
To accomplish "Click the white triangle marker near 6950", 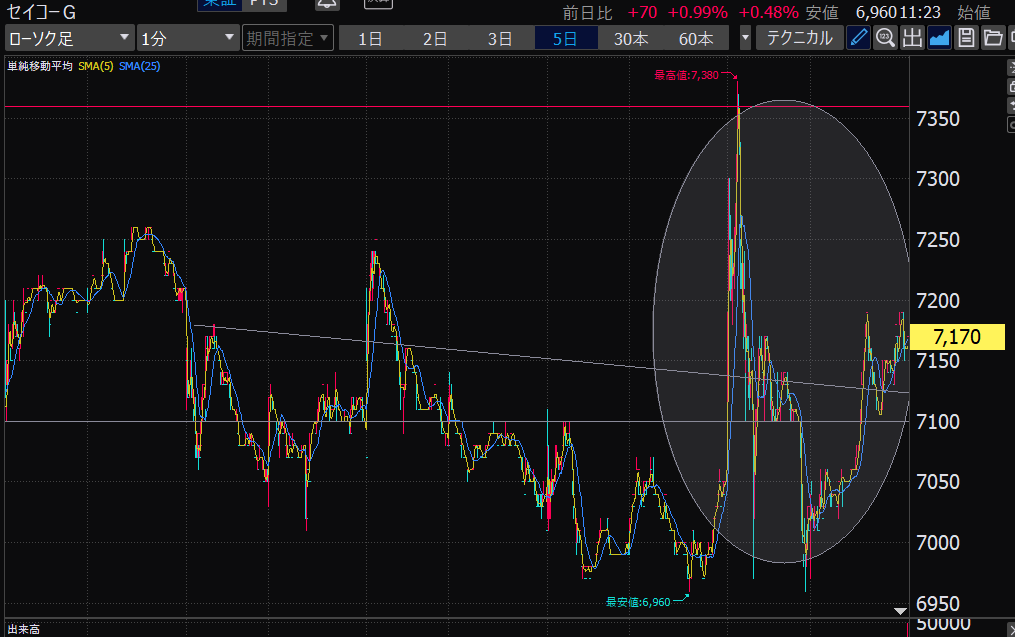I will 900,610.
